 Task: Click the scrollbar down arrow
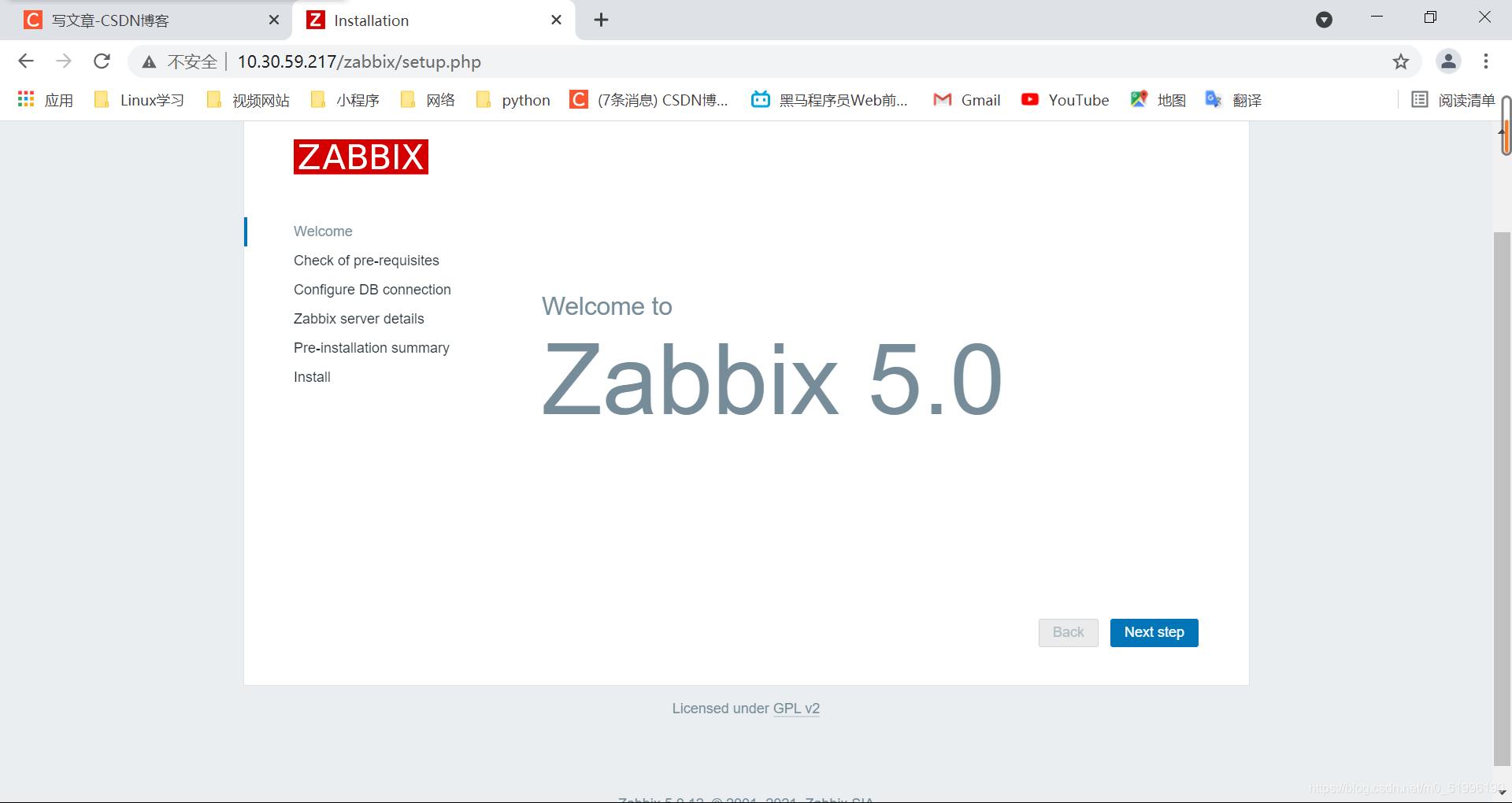(x=1502, y=793)
